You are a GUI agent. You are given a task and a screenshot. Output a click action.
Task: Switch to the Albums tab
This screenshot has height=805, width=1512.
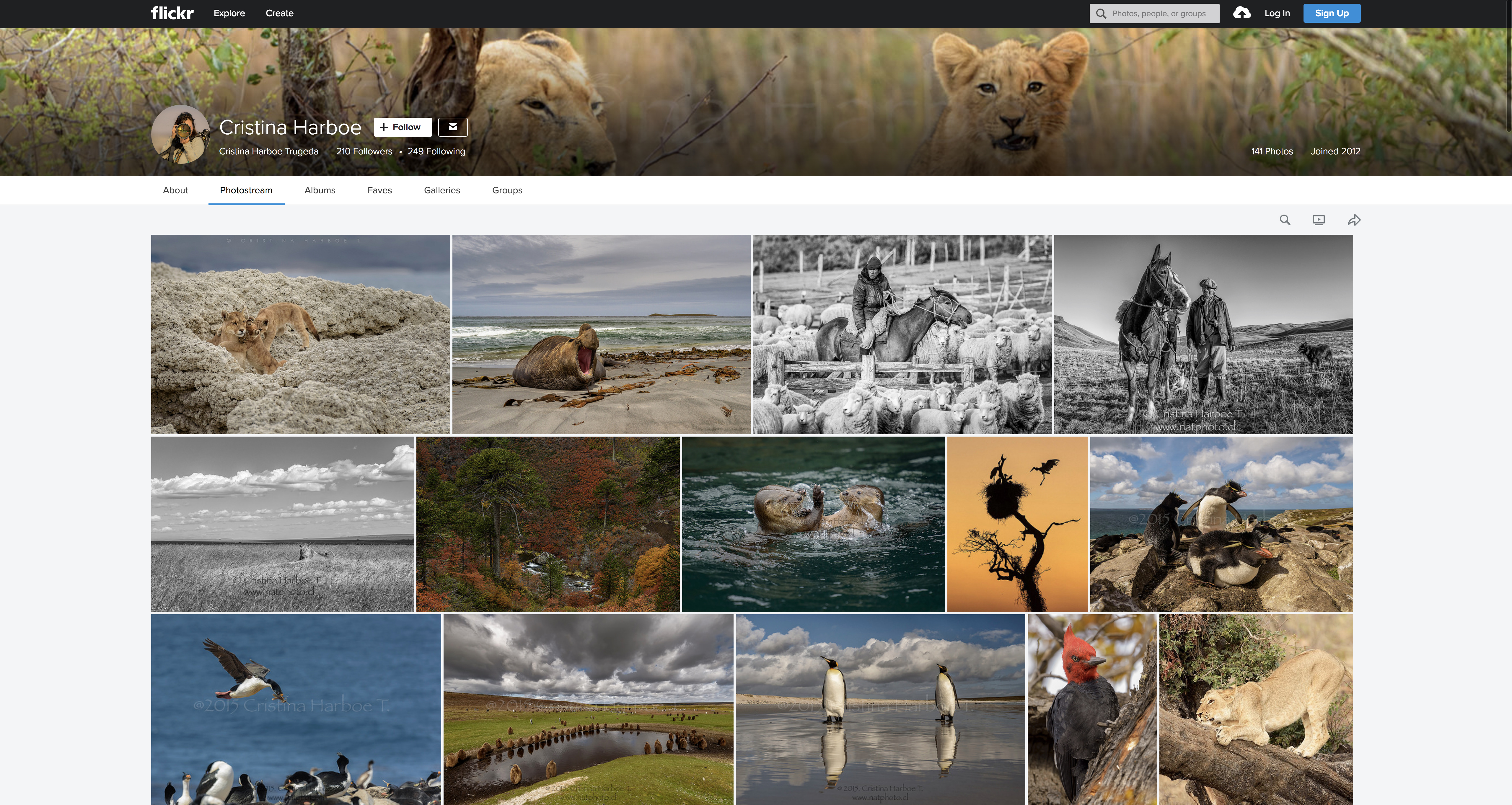[319, 190]
